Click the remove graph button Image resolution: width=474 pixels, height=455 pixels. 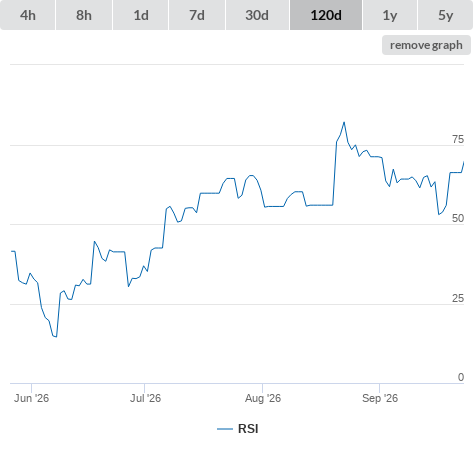click(x=426, y=45)
